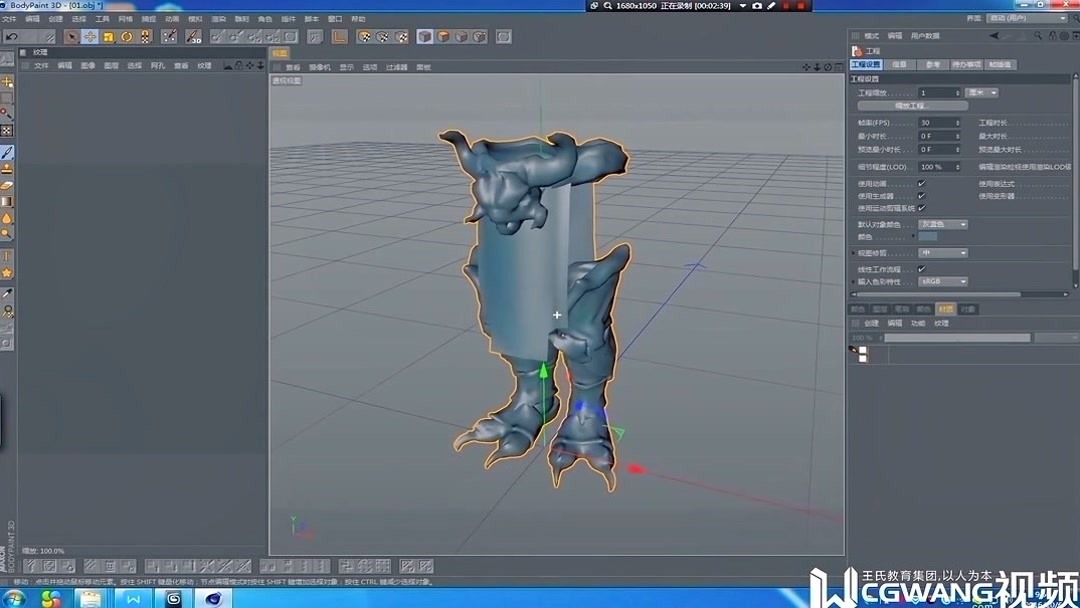Click the 颜色 color swatch
This screenshot has height=608, width=1080.
927,237
